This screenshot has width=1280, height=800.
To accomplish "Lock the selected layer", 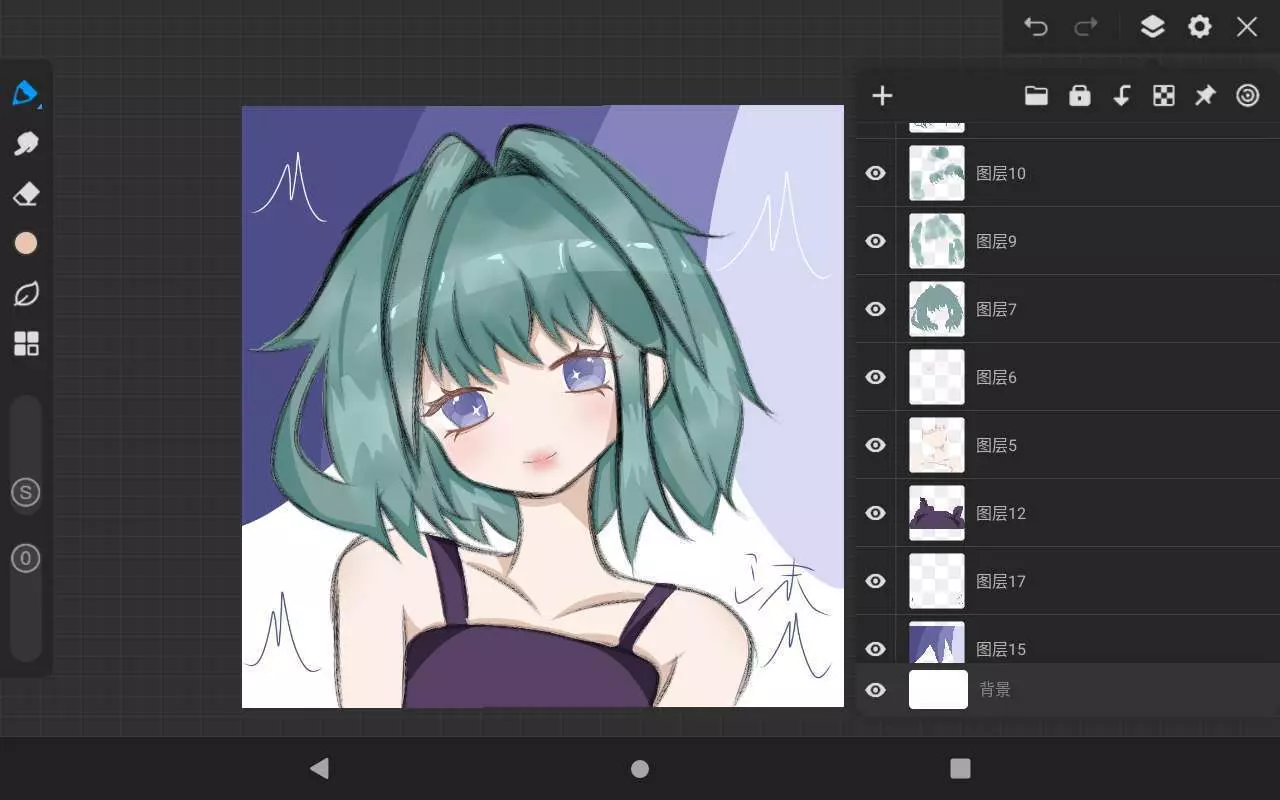I will coord(1079,96).
